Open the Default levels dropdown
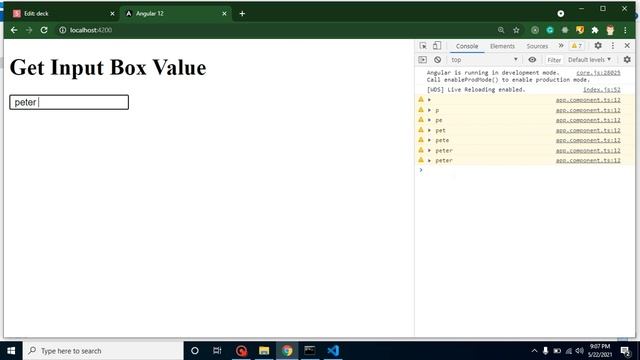 pyautogui.click(x=589, y=60)
